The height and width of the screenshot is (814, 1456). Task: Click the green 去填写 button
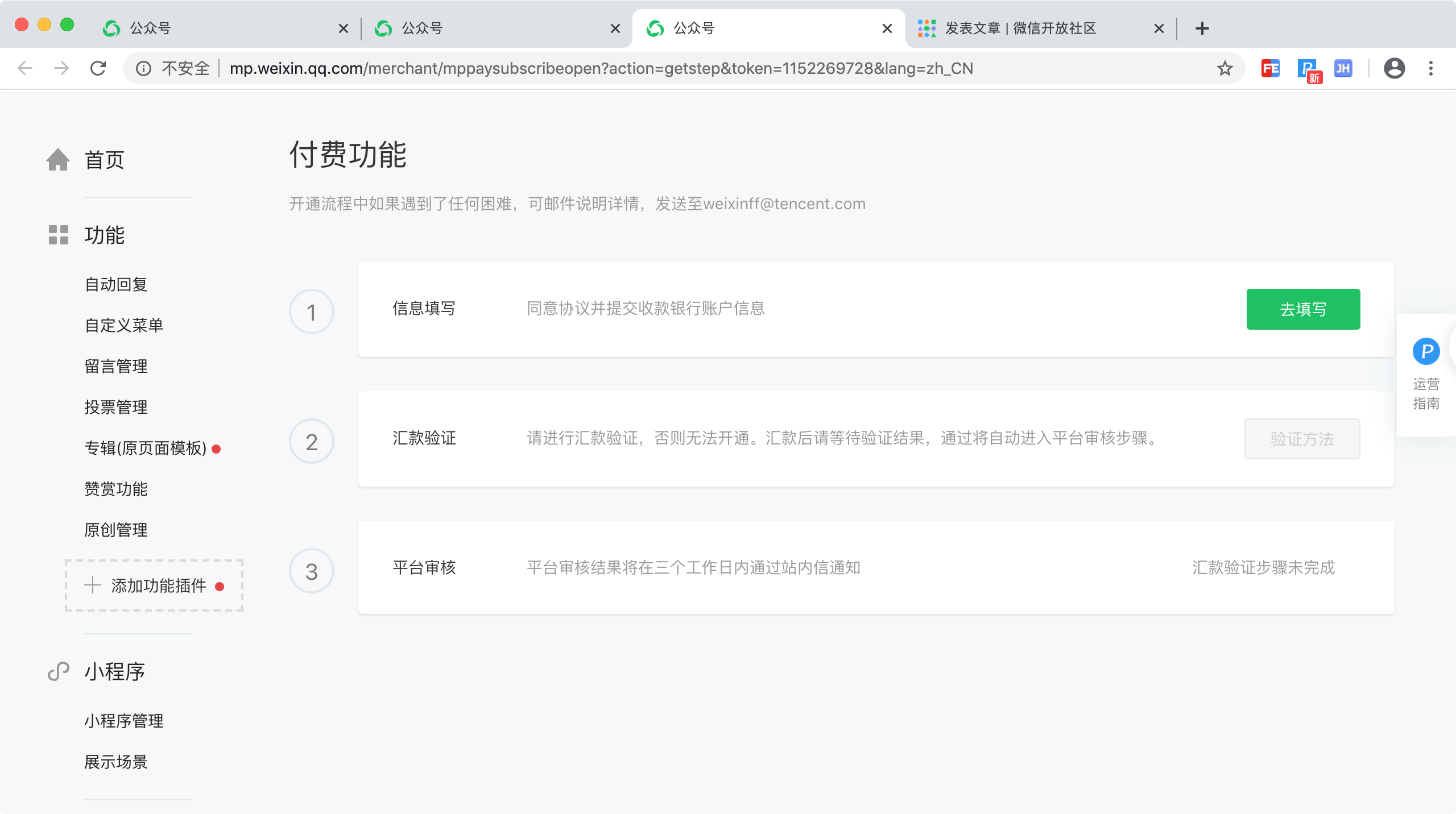1303,309
